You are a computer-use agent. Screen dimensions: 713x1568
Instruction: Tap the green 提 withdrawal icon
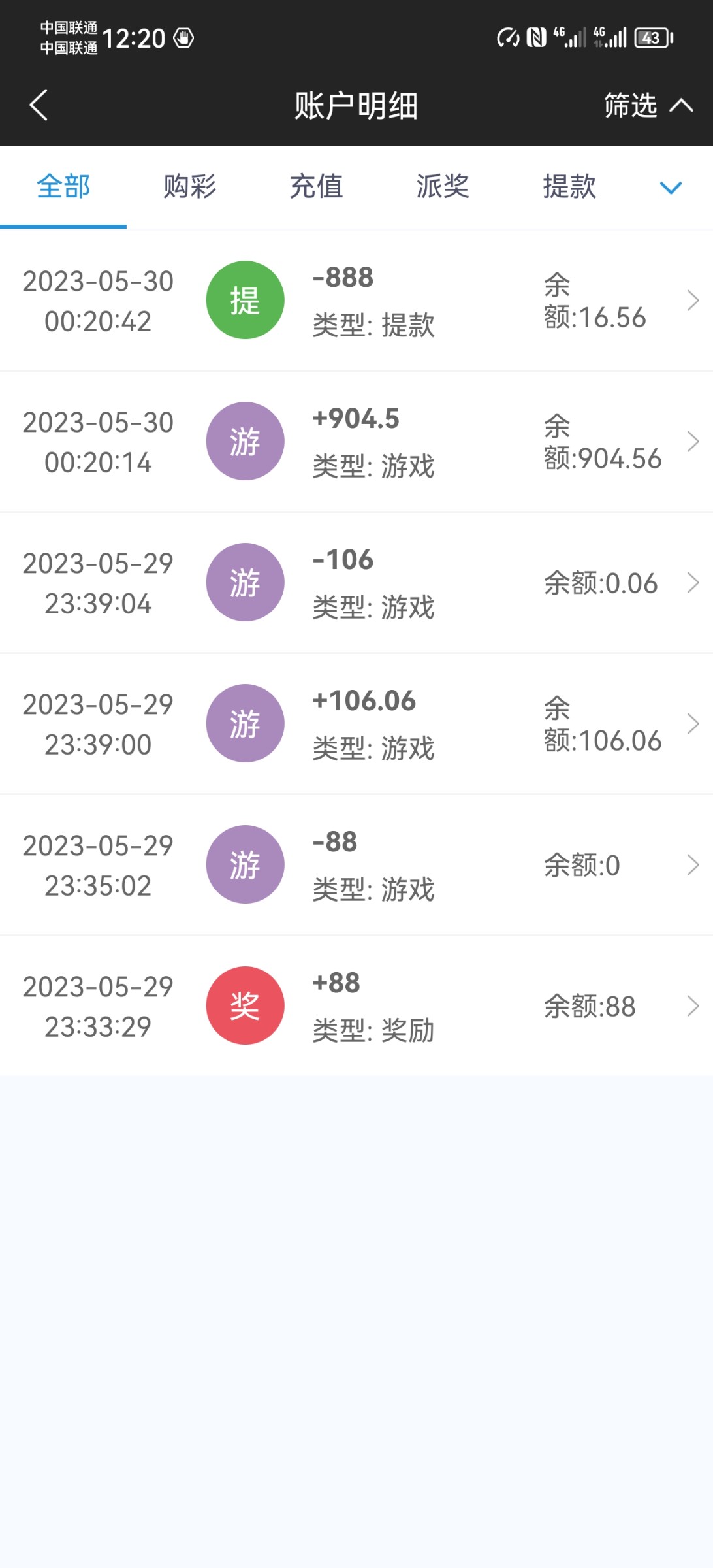pos(245,300)
